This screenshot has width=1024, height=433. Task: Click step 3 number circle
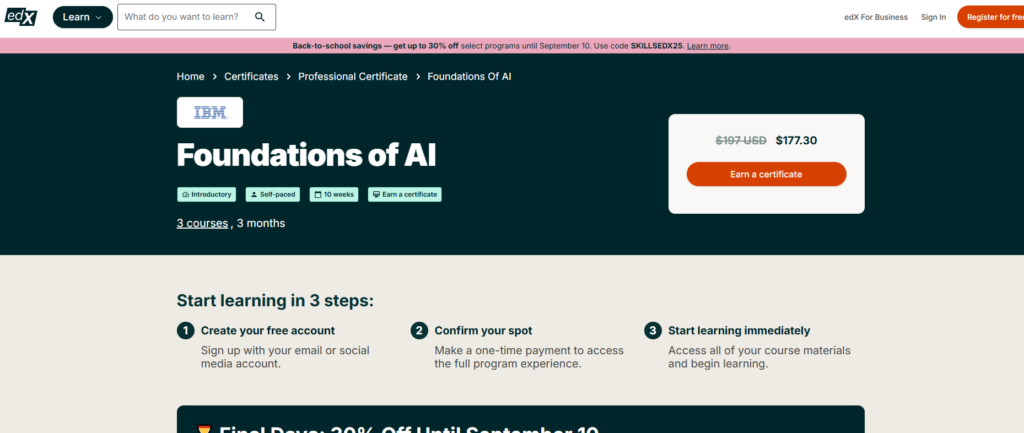click(x=652, y=330)
